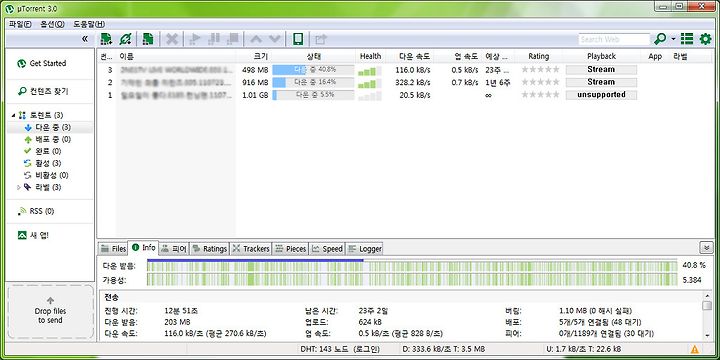
Task: Sort by Health column header
Action: (x=370, y=56)
